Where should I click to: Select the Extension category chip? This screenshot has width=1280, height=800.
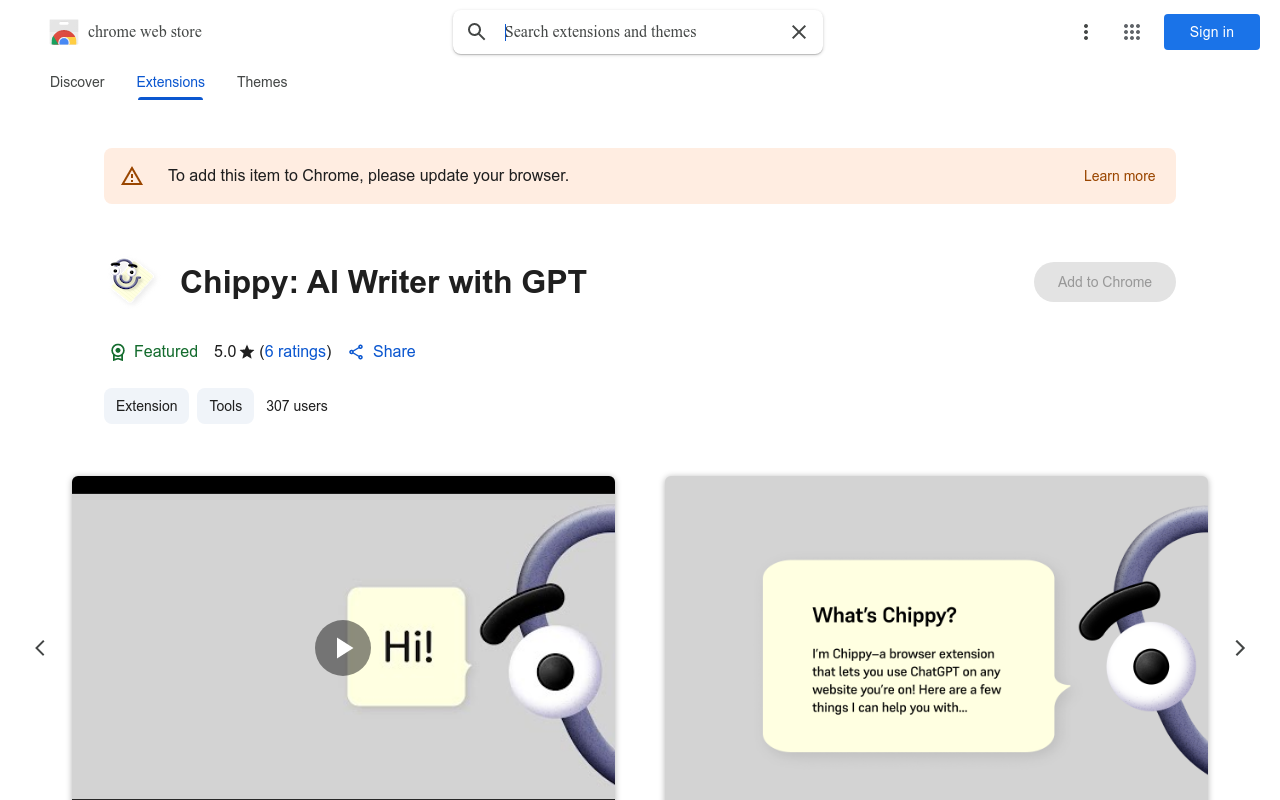point(146,406)
